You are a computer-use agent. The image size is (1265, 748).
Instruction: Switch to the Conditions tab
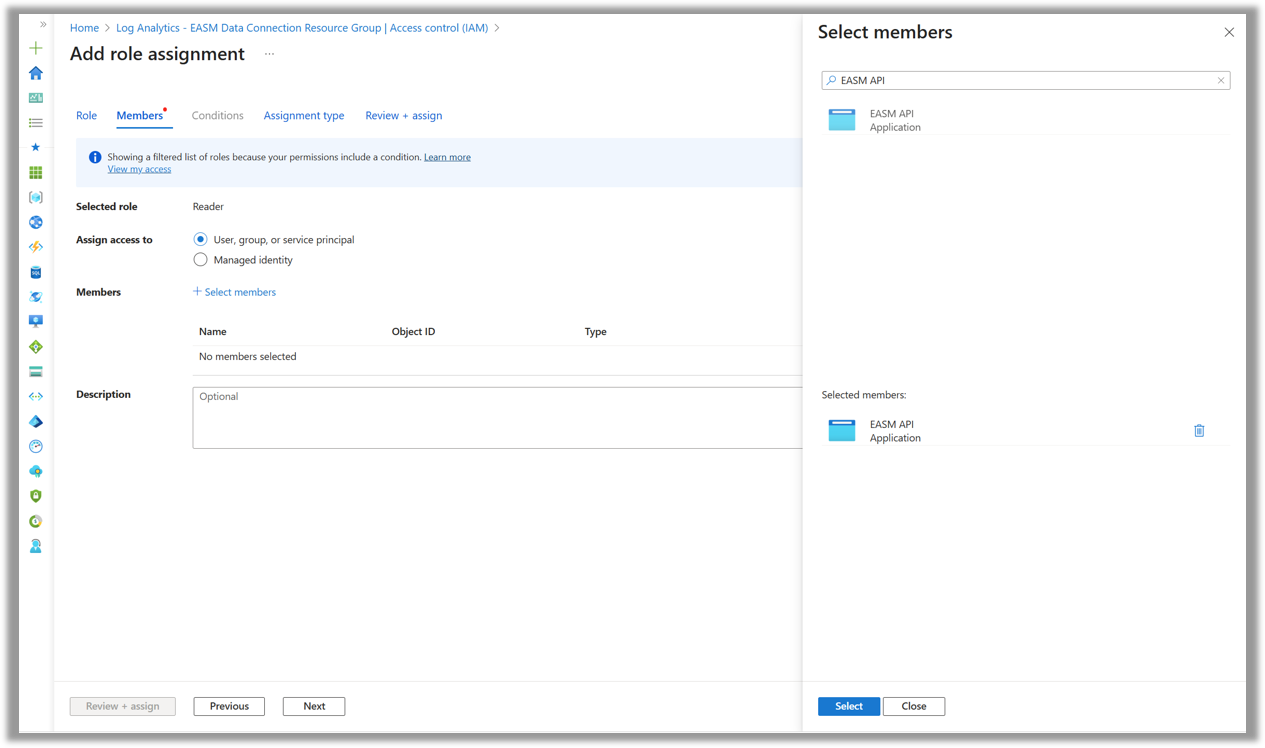(217, 115)
